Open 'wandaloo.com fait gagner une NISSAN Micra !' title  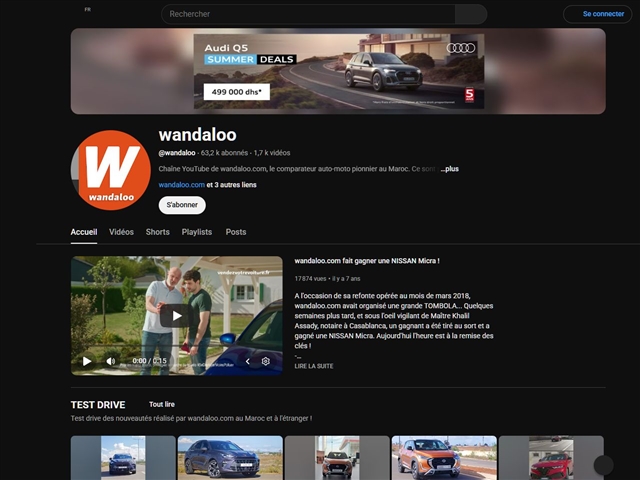367,261
